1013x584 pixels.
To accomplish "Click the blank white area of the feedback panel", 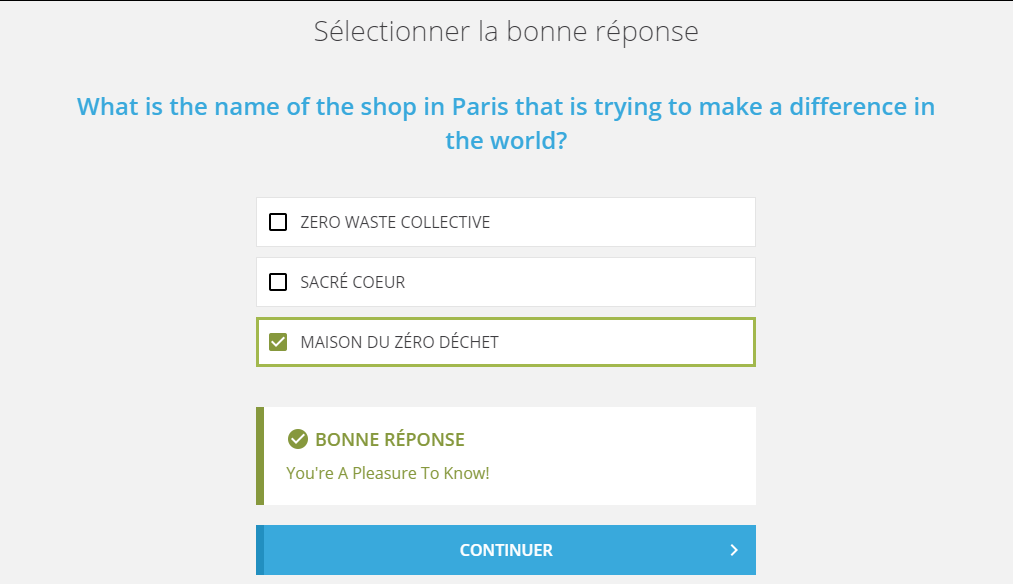I will (620, 456).
